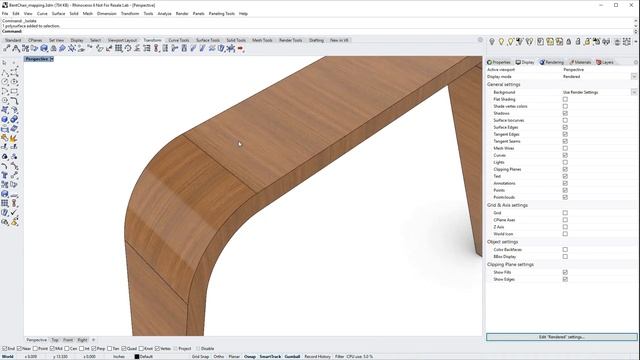Open the Render menu
640x360 pixels.
(182, 13)
